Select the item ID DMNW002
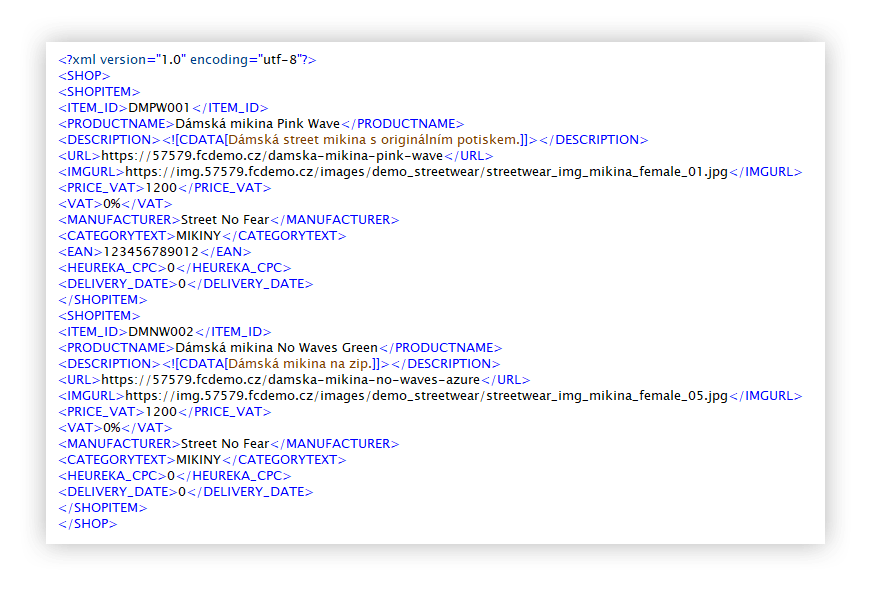The height and width of the screenshot is (592, 870). pyautogui.click(x=161, y=332)
